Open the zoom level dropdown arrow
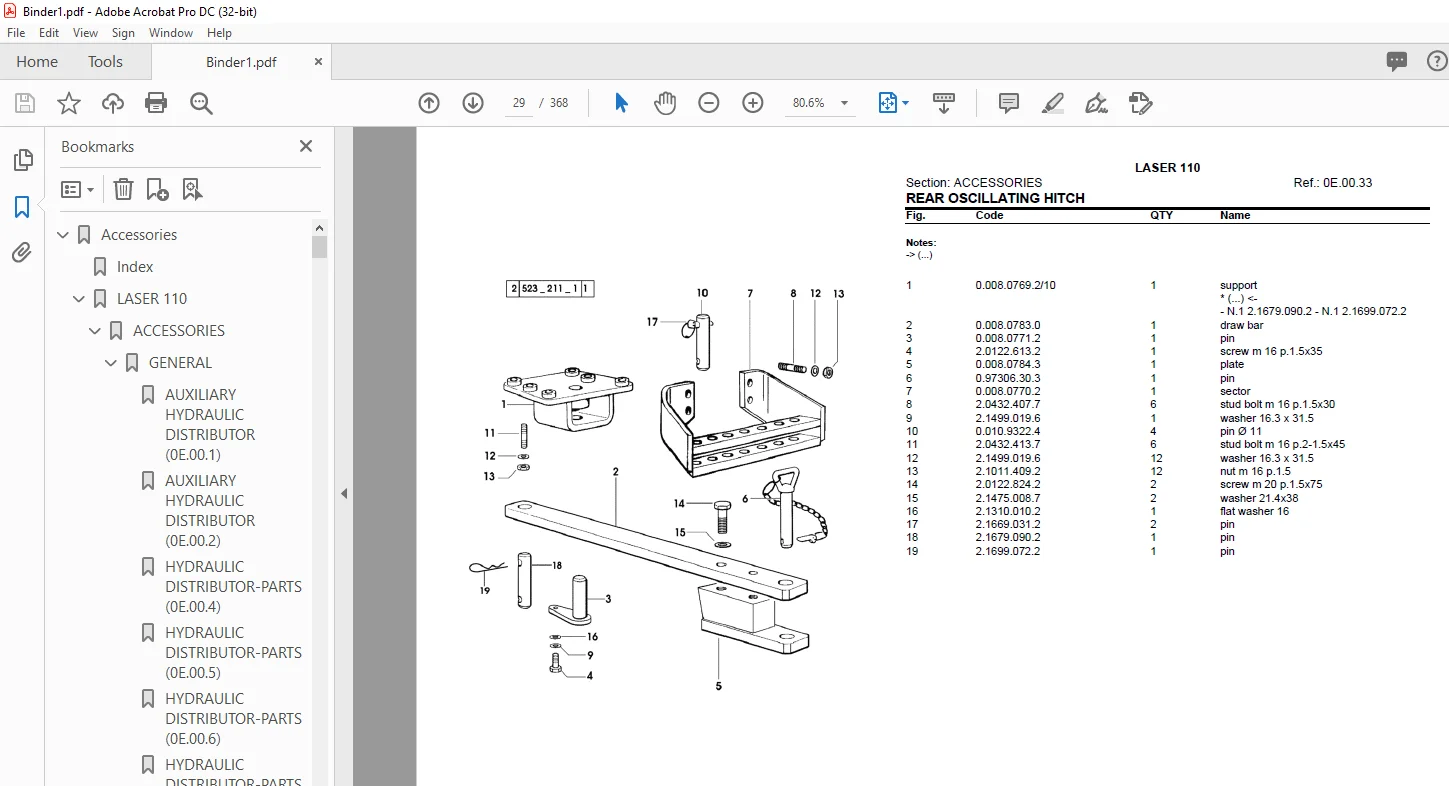This screenshot has height=786, width=1449. coord(845,103)
